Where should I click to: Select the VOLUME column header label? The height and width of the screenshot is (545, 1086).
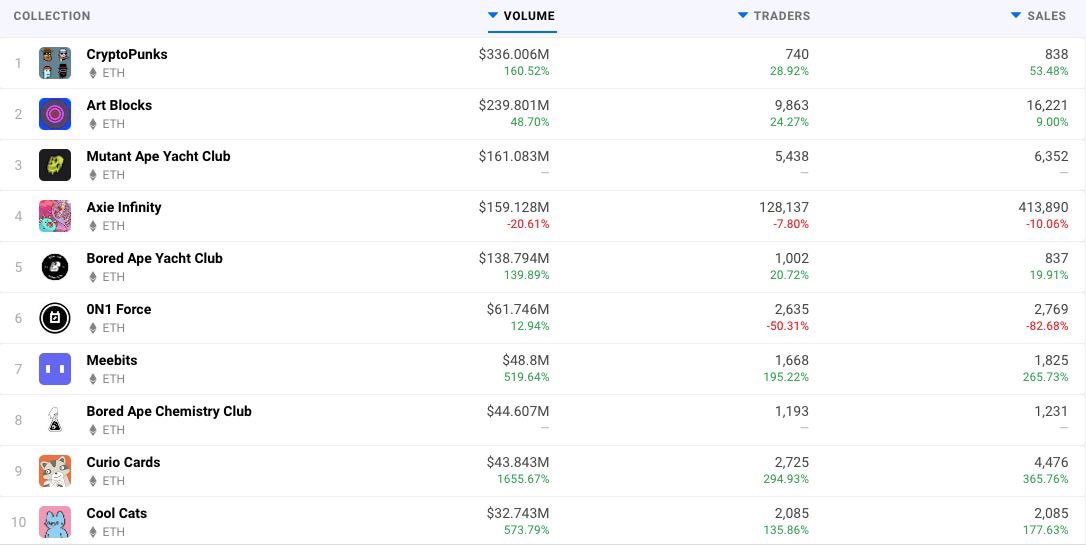(529, 16)
